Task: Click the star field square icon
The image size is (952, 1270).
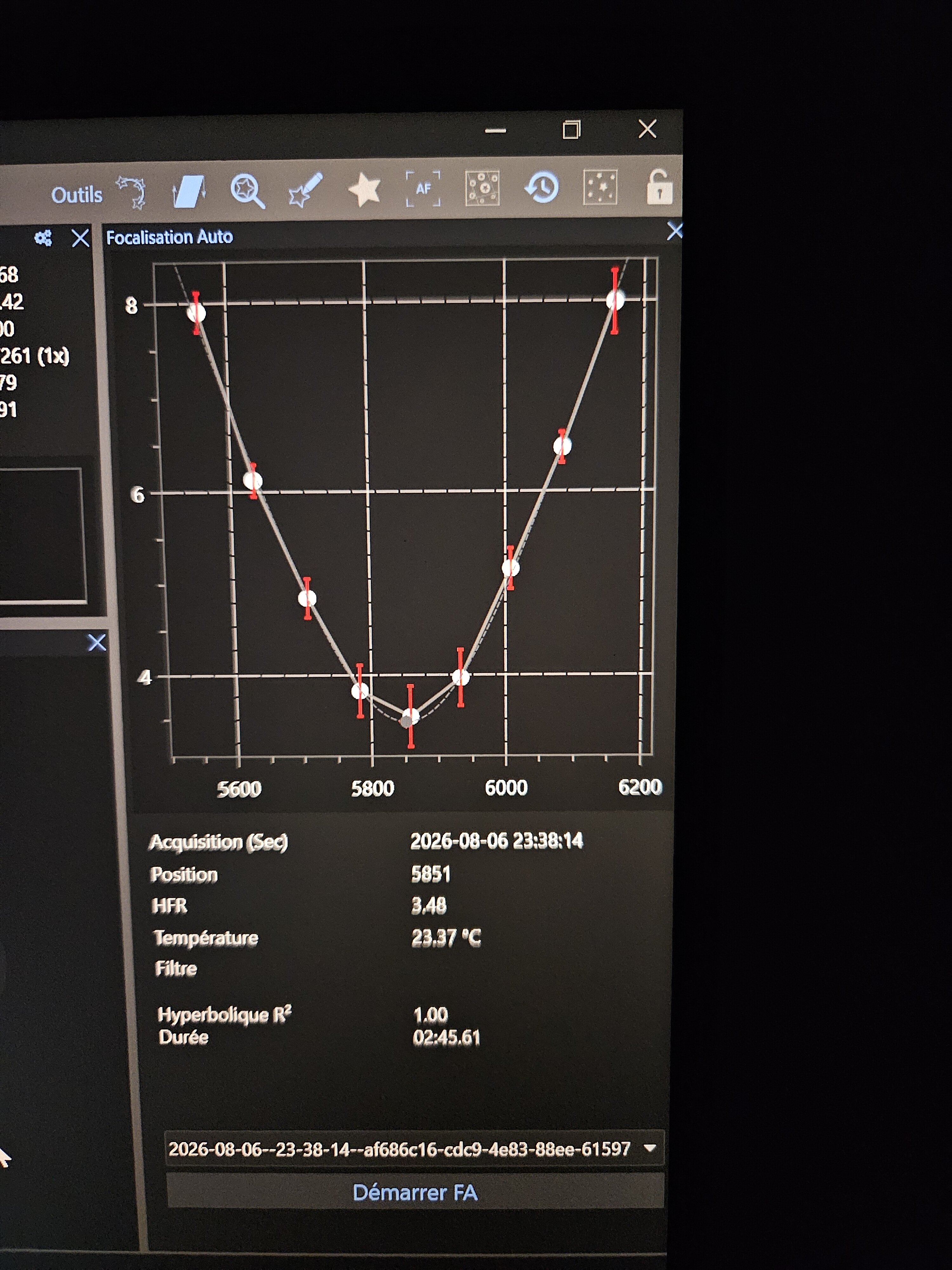Action: click(600, 187)
